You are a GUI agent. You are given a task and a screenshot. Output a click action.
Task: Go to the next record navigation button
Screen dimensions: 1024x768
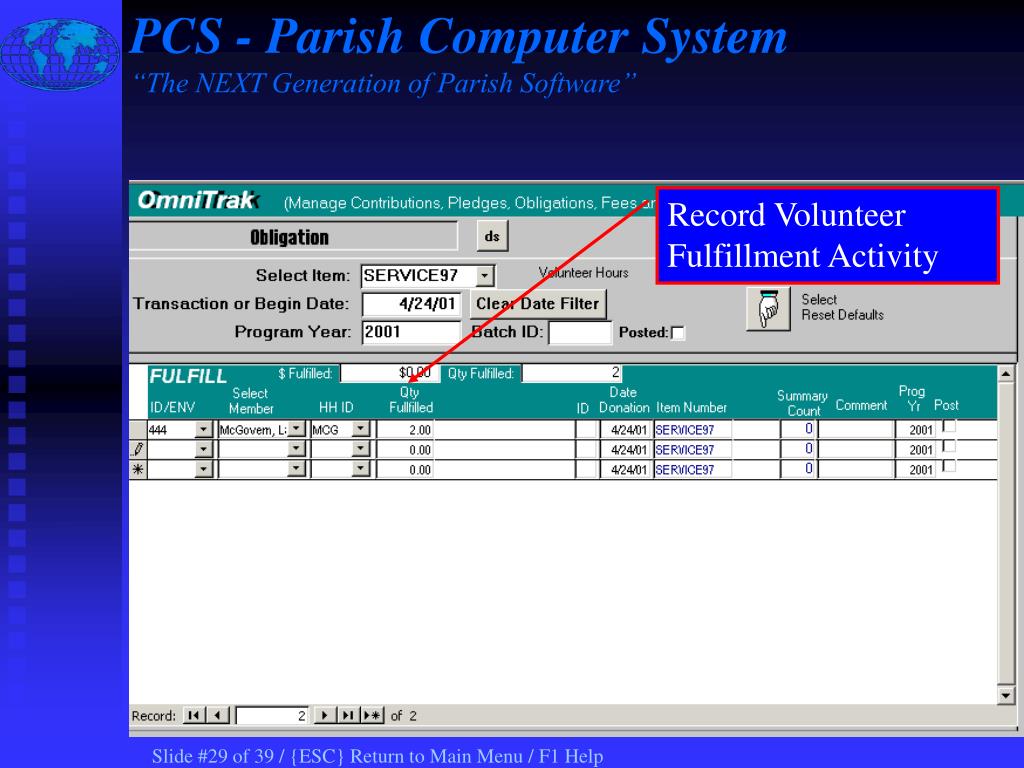click(325, 715)
